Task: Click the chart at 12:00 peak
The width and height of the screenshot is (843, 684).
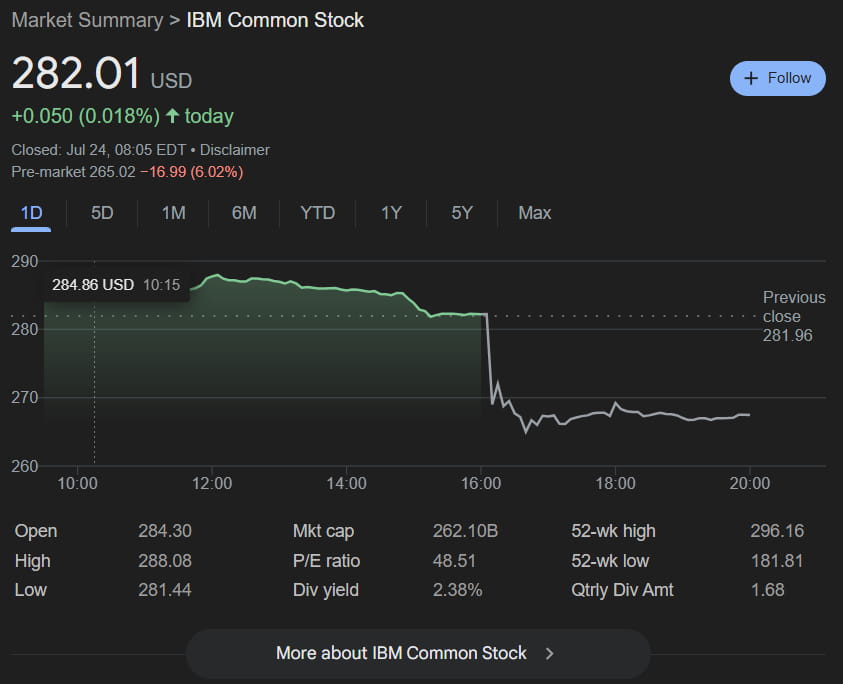Action: coord(216,276)
